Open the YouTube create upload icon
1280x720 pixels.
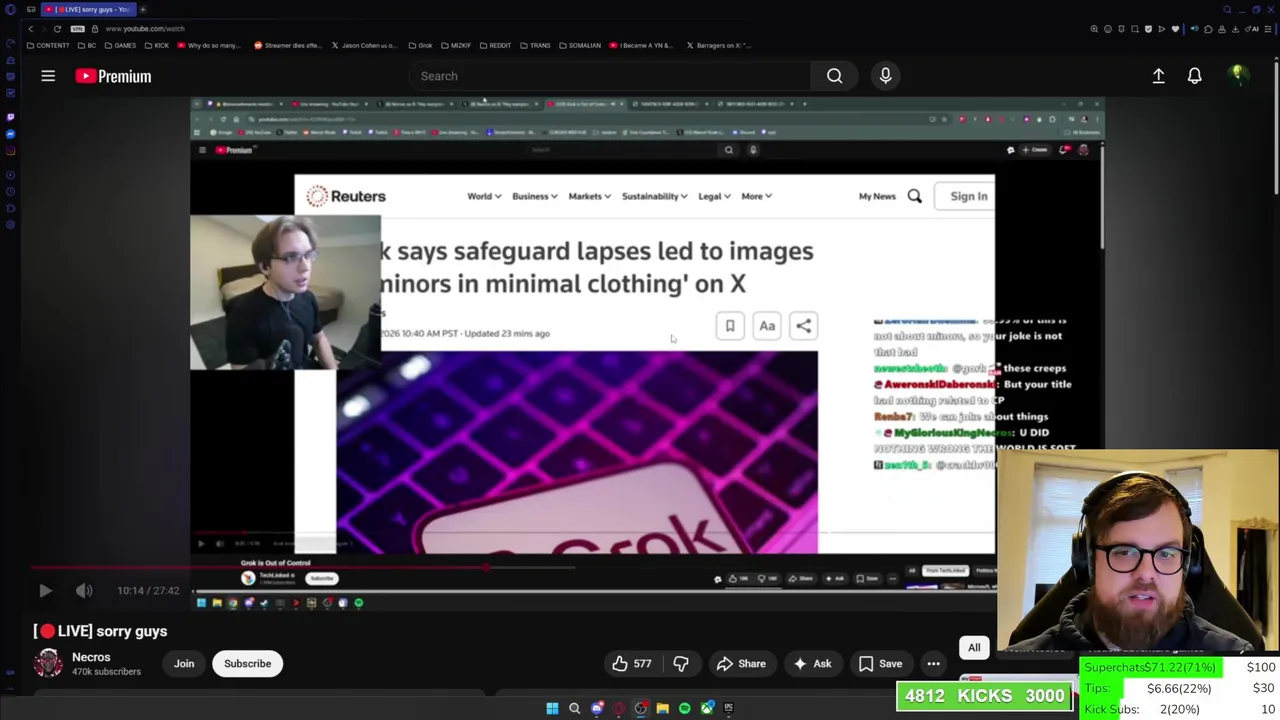tap(1158, 76)
